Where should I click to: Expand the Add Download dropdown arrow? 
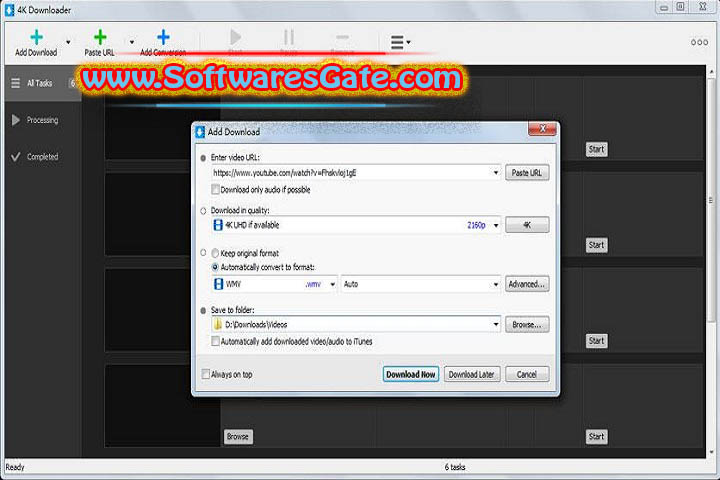click(x=68, y=42)
